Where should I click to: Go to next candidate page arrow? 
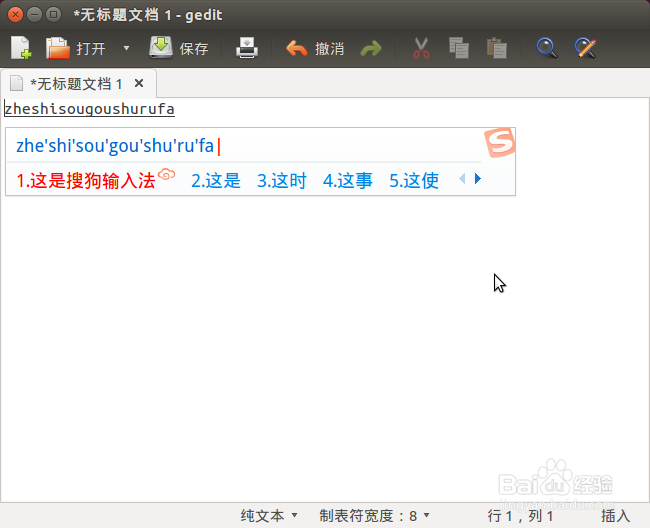coord(478,179)
